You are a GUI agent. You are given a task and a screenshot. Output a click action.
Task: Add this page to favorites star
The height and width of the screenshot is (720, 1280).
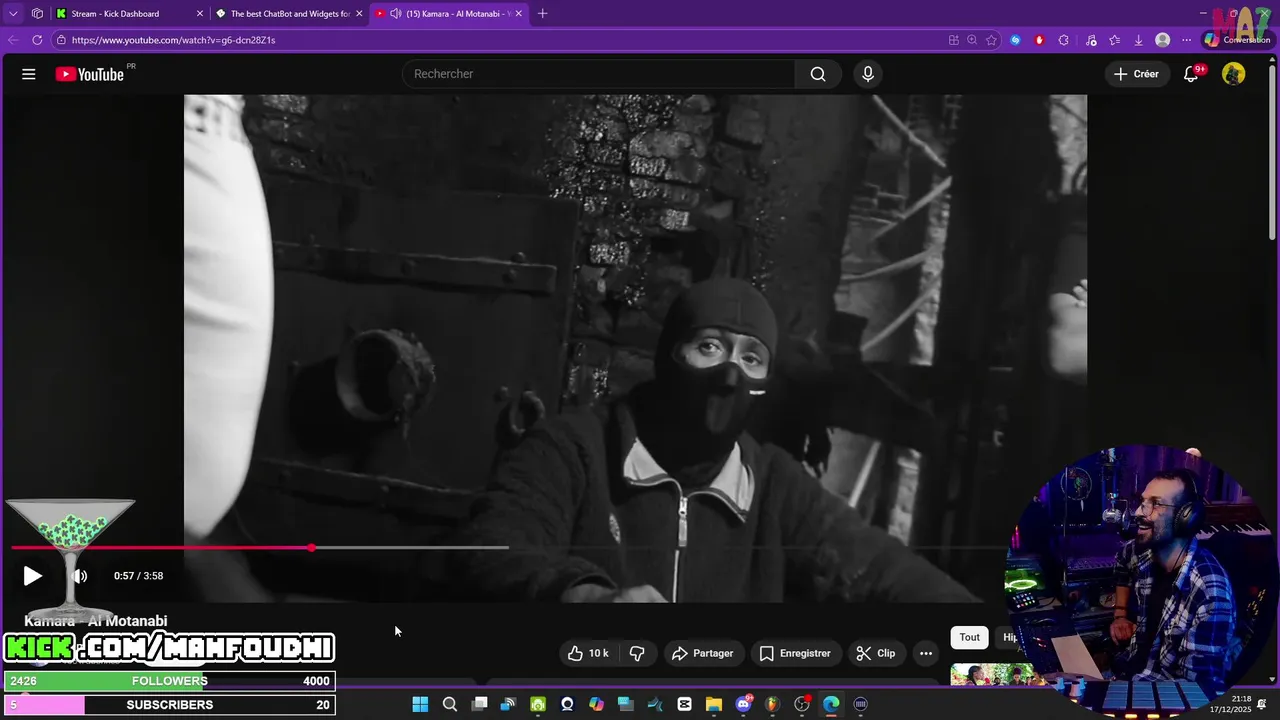[x=991, y=40]
